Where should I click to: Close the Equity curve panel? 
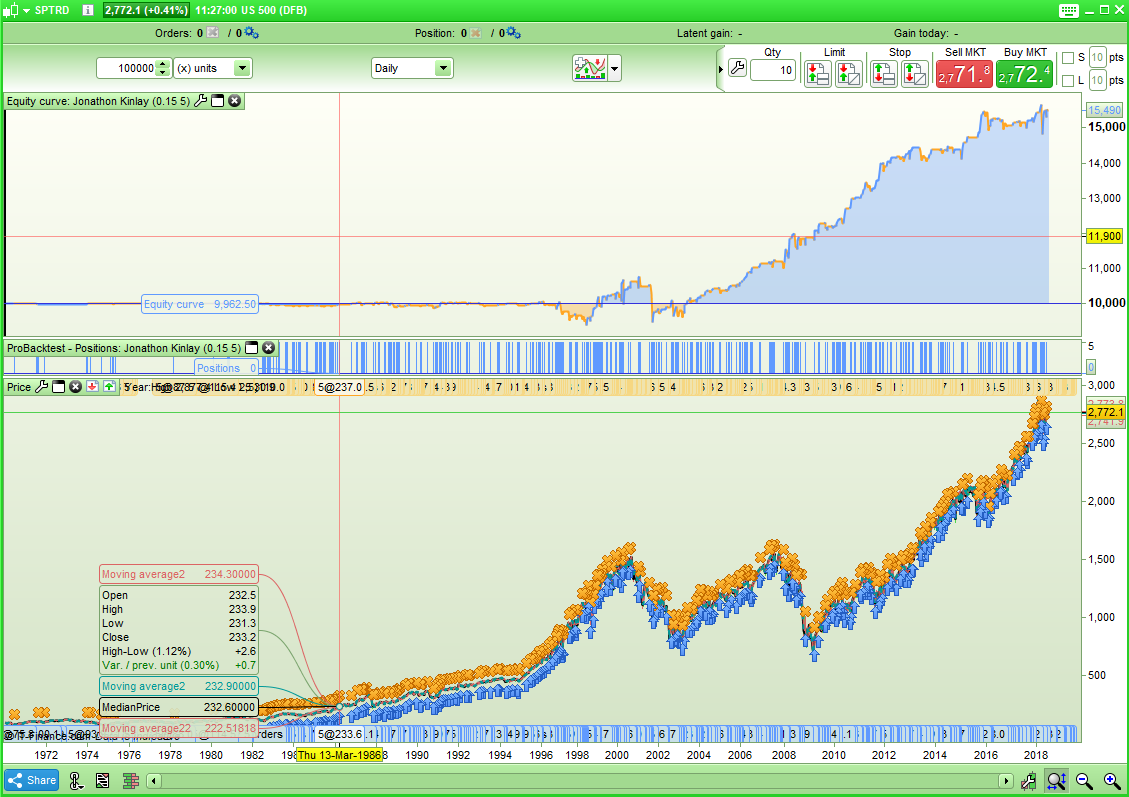pos(235,101)
